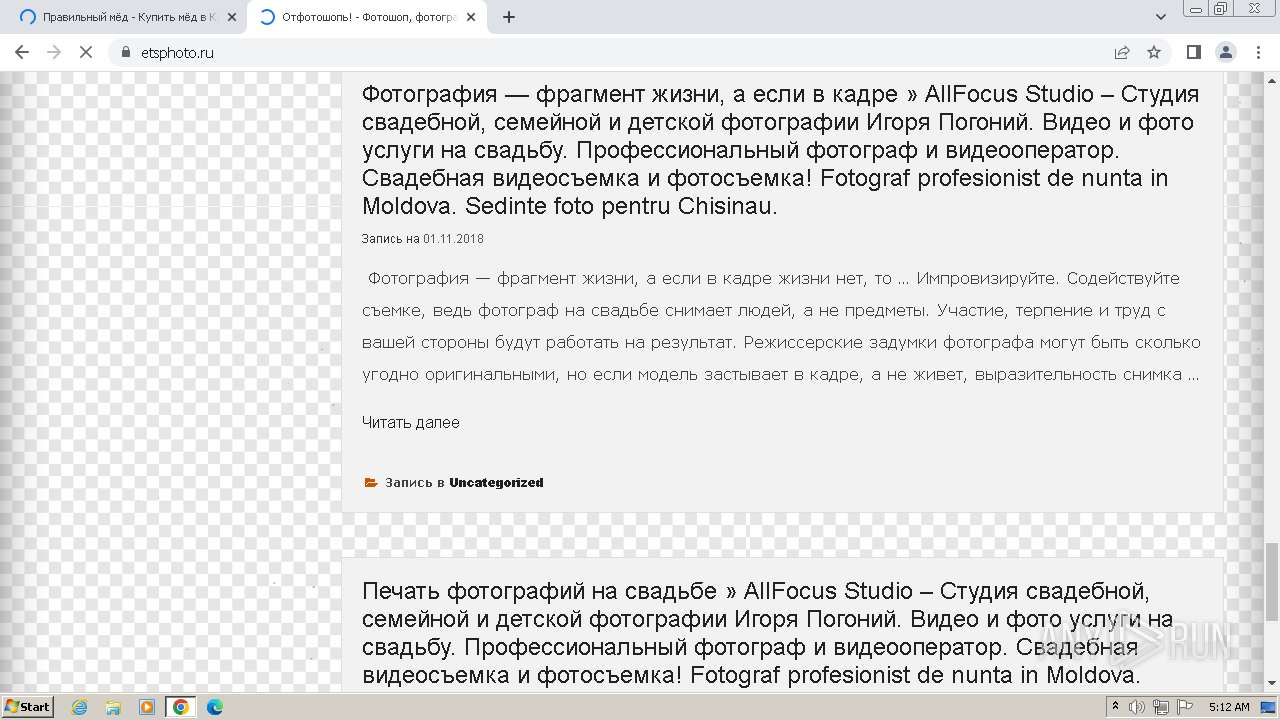
Task: Open the Фотография — фрагмент жизни article title
Action: point(780,150)
